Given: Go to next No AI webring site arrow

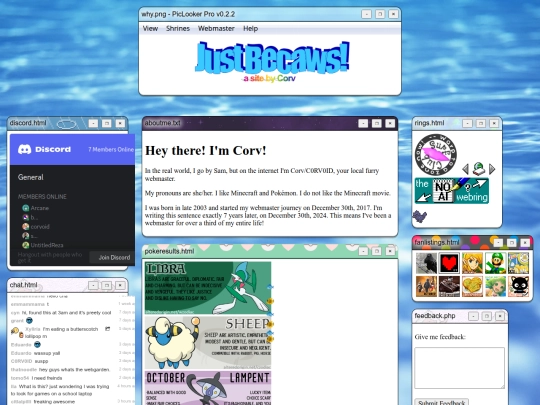Looking at the screenshot, I should (479, 184).
